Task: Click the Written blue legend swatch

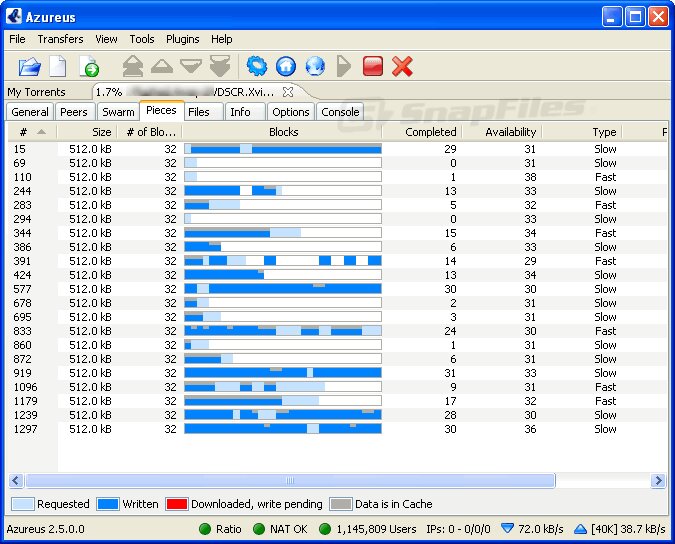Action: pos(108,504)
